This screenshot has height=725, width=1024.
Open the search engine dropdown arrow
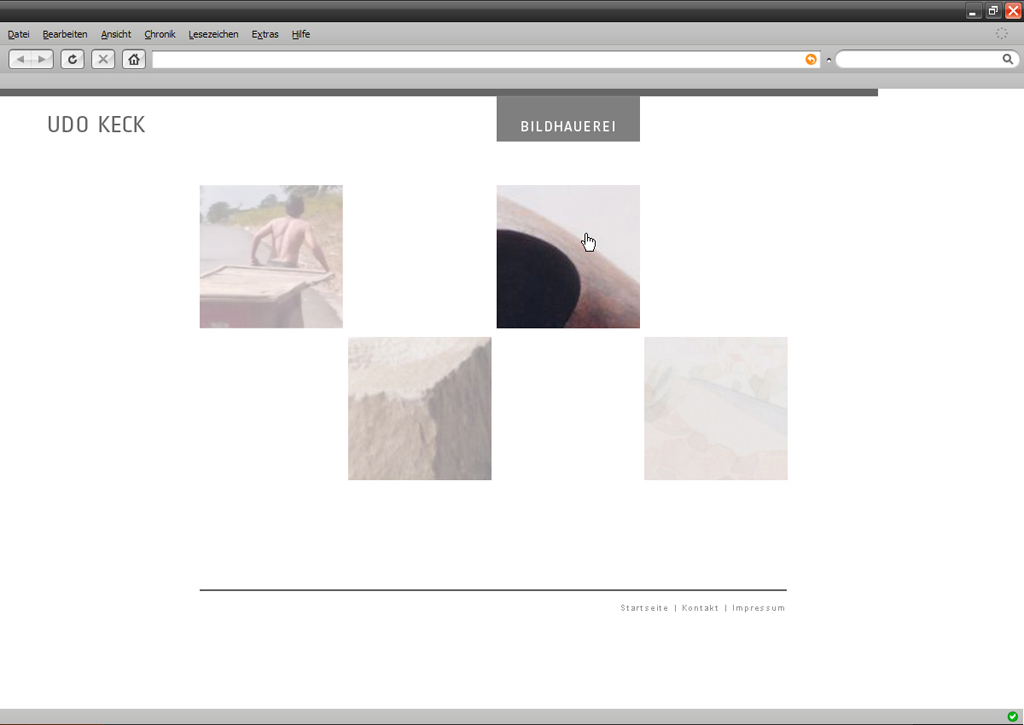point(829,60)
